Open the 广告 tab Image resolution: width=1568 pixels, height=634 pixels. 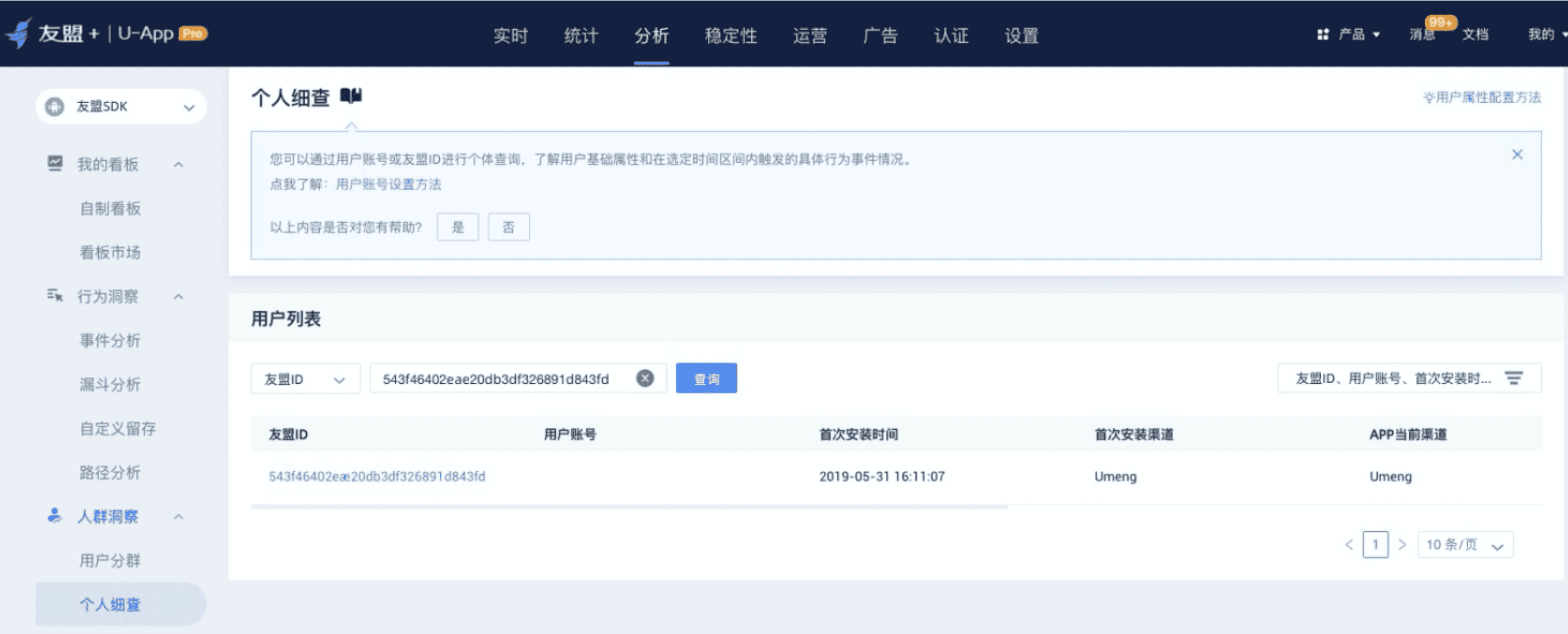880,35
